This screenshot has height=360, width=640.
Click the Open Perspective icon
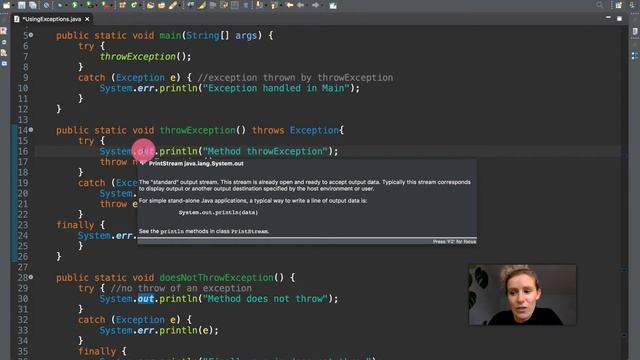click(x=619, y=5)
